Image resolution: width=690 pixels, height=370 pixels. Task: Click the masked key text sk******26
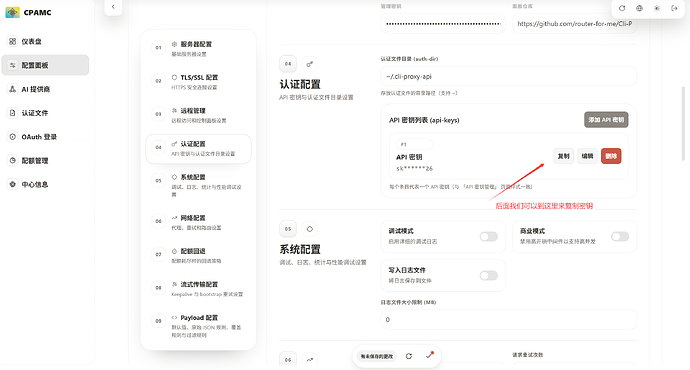[x=415, y=169]
